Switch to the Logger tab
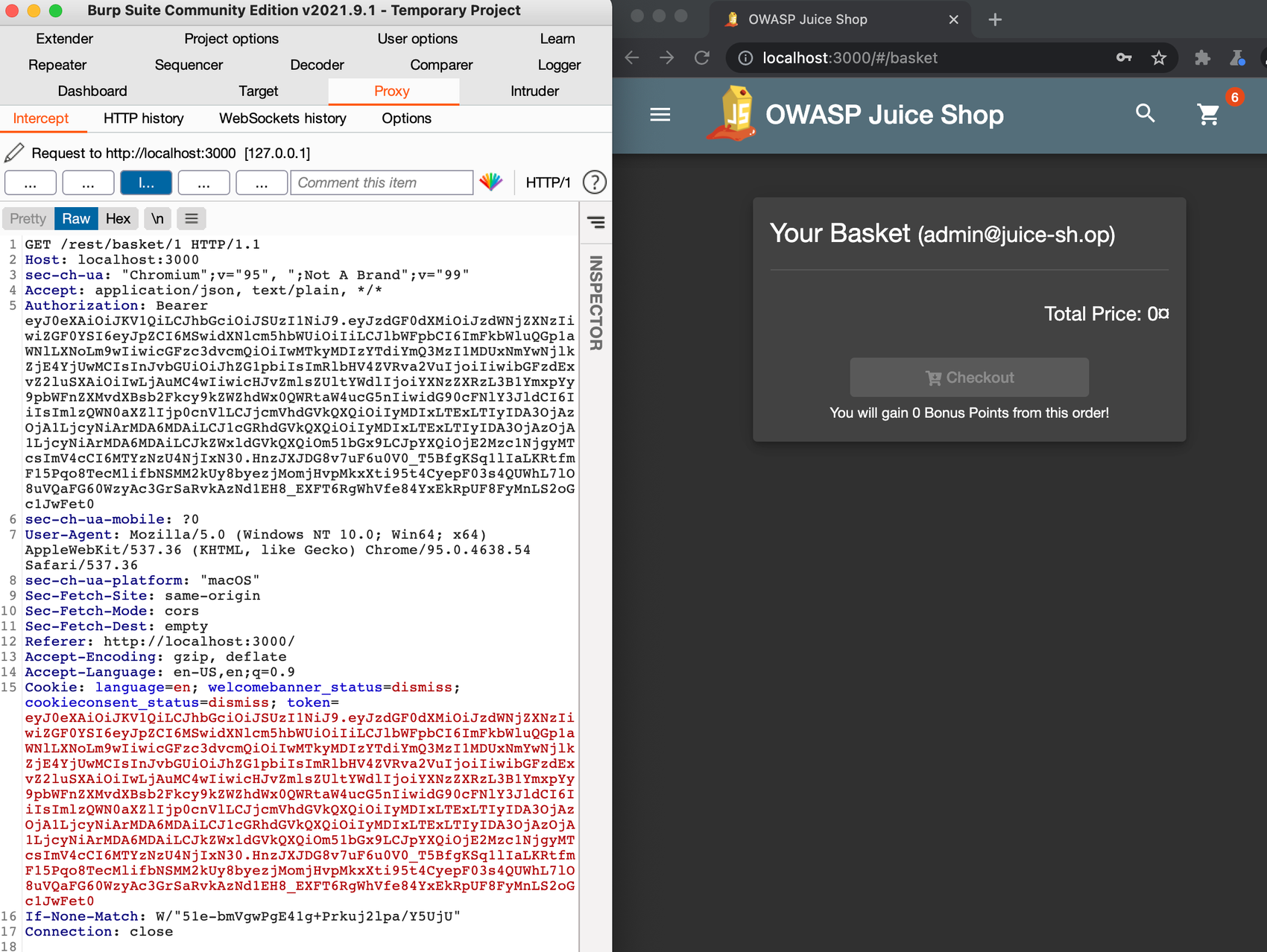 tap(559, 65)
